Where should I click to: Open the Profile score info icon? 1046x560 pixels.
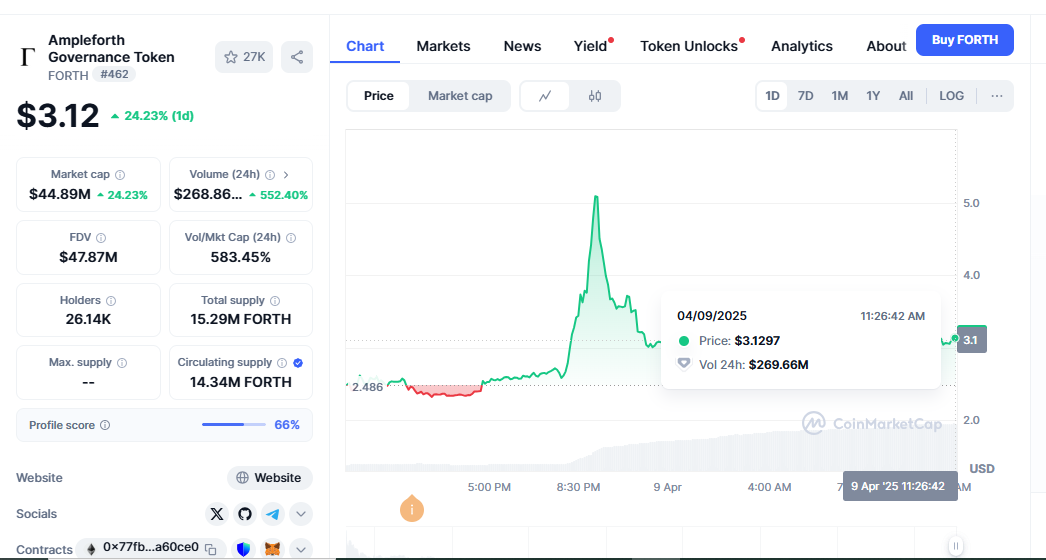[105, 425]
